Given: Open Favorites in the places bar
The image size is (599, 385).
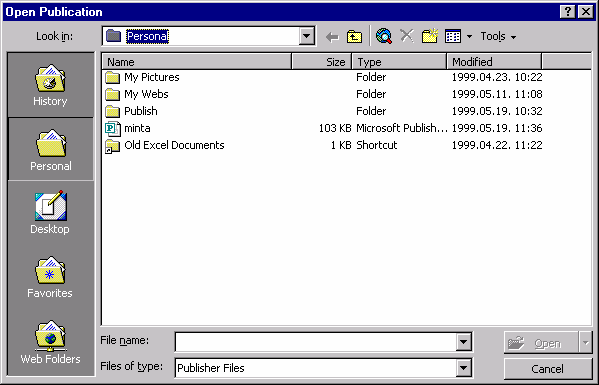Looking at the screenshot, I should [50, 277].
